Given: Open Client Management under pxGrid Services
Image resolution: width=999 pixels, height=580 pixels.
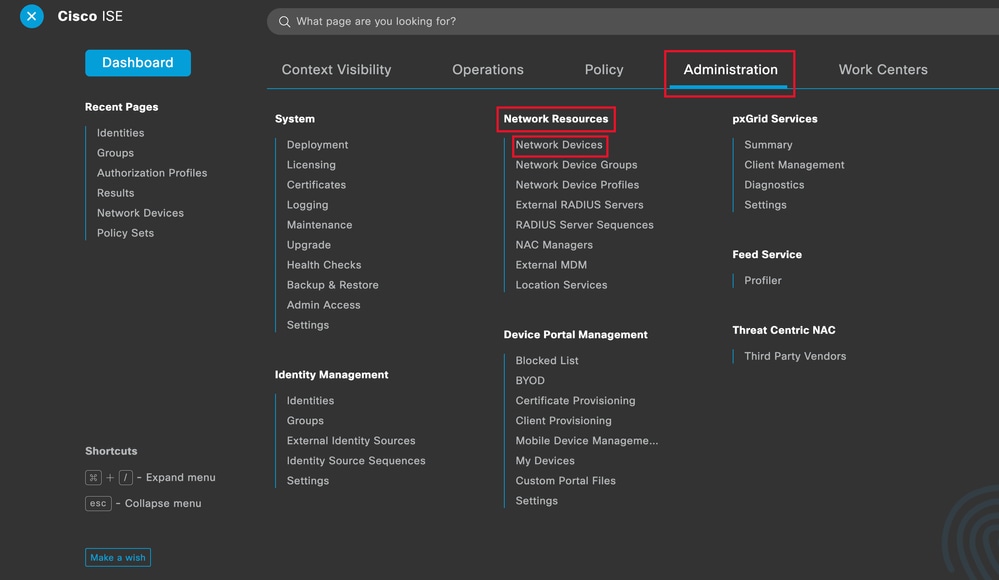Looking at the screenshot, I should 794,164.
